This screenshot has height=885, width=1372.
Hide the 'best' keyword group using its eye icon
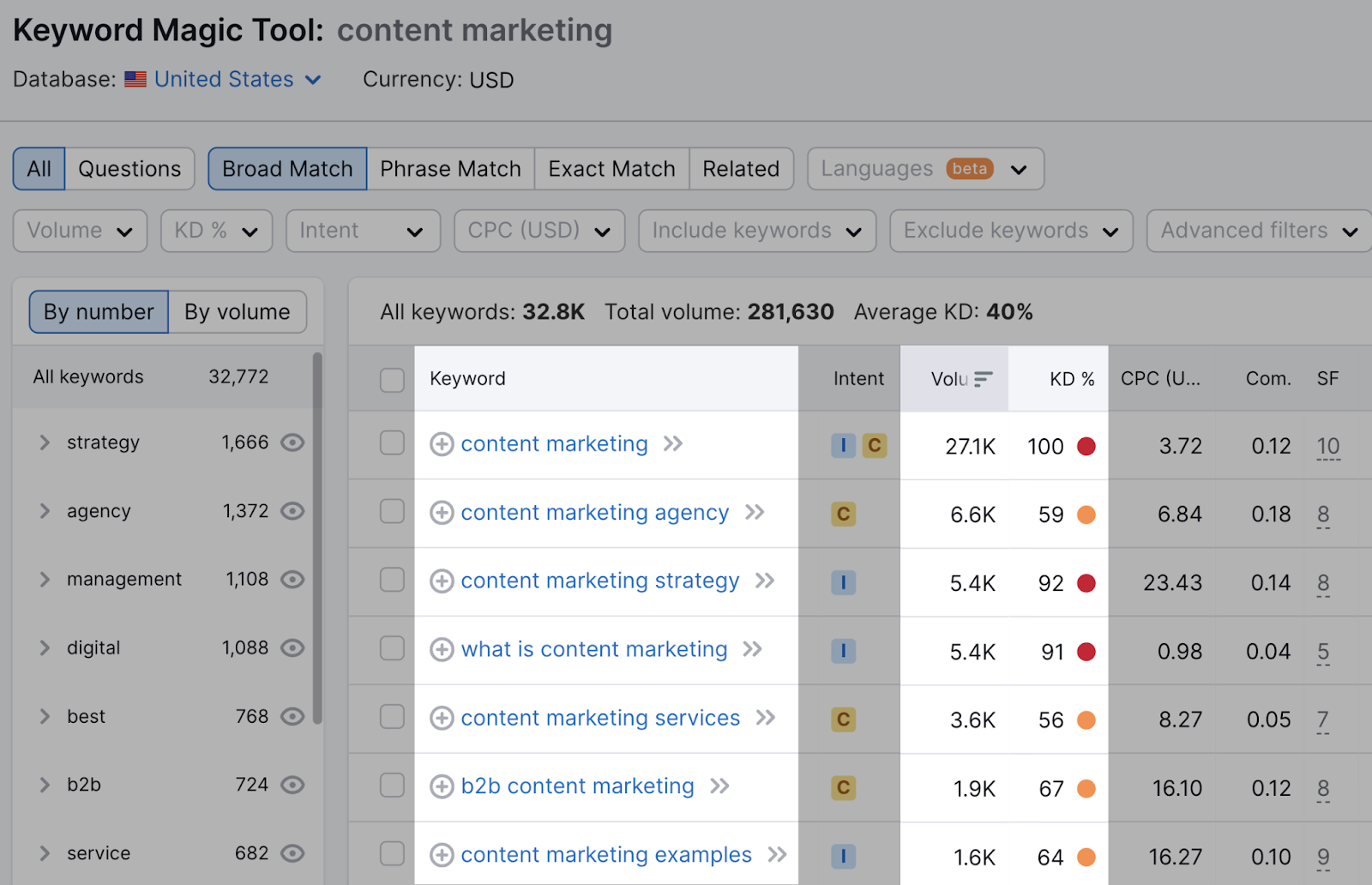pyautogui.click(x=292, y=717)
